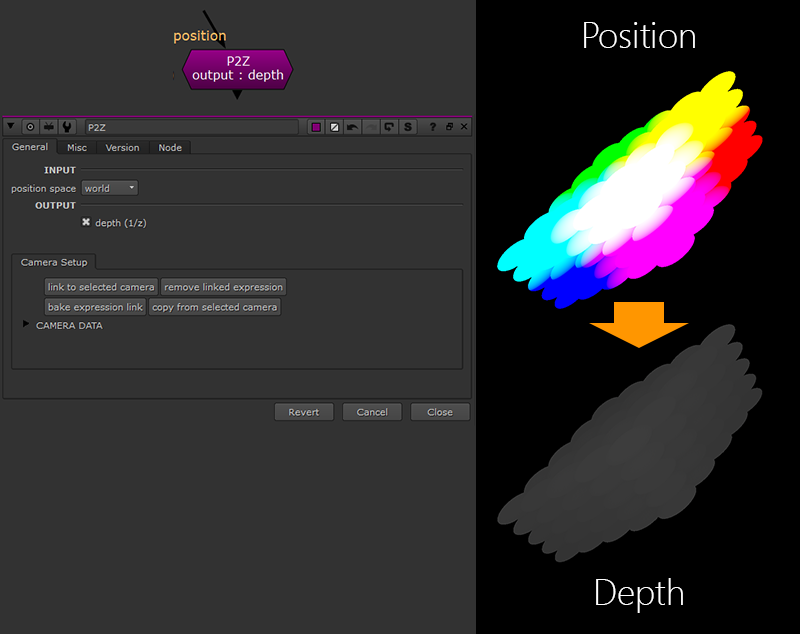
Task: Collapse the P2Z properties panel arrow
Action: coord(12,127)
